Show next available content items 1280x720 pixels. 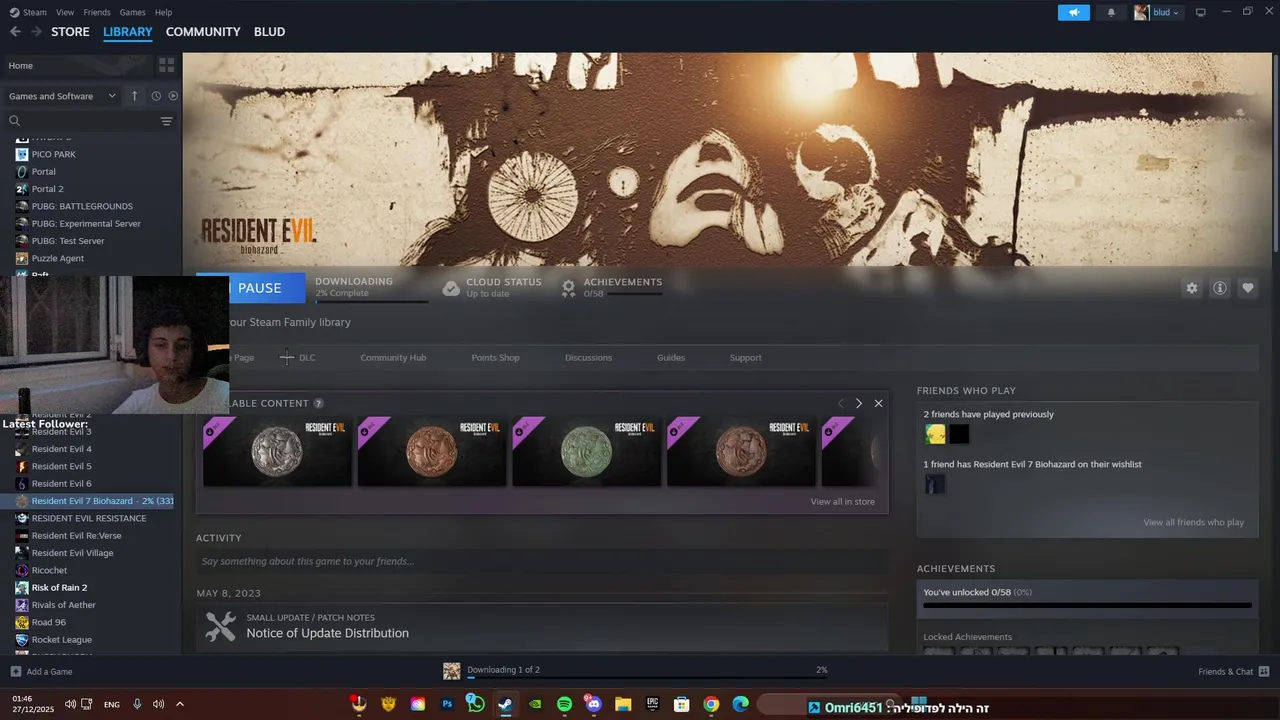point(858,403)
